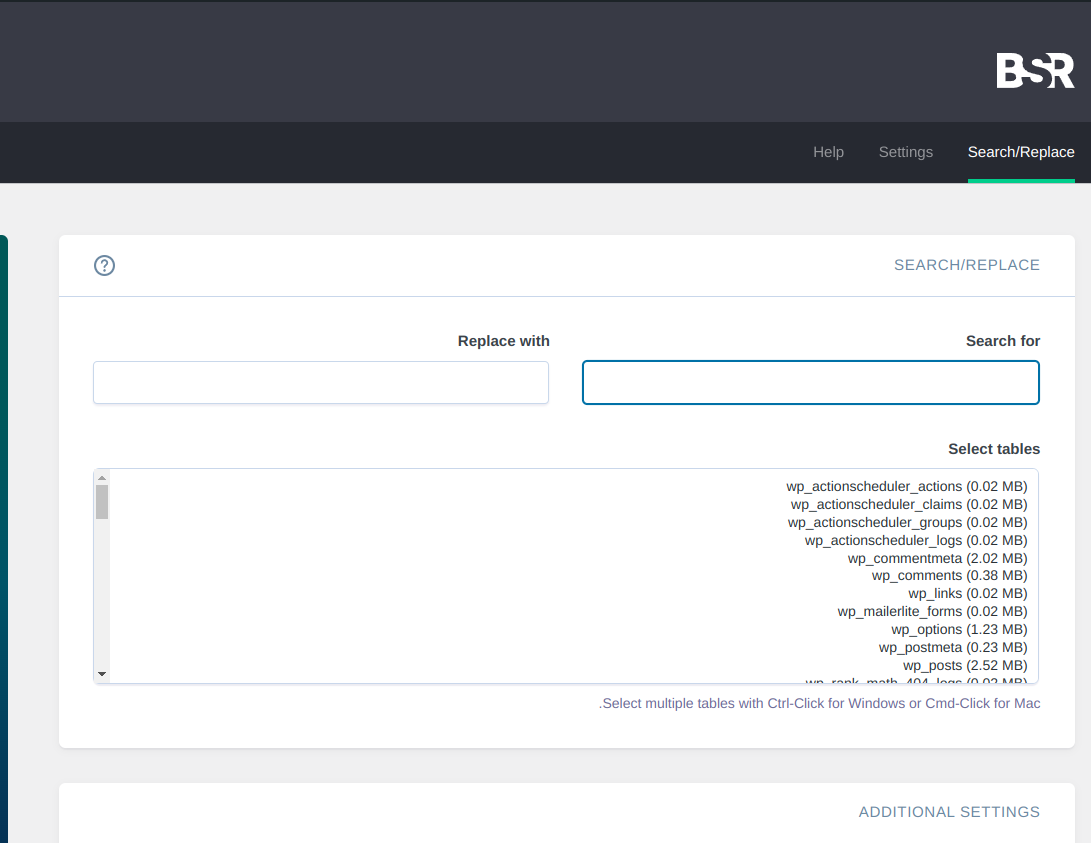Select the wp_postmeta table

(952, 648)
